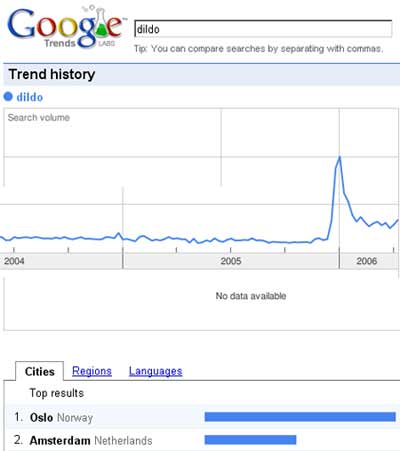This screenshot has height=451, width=400.
Task: Open the Regions tab
Action: point(92,371)
